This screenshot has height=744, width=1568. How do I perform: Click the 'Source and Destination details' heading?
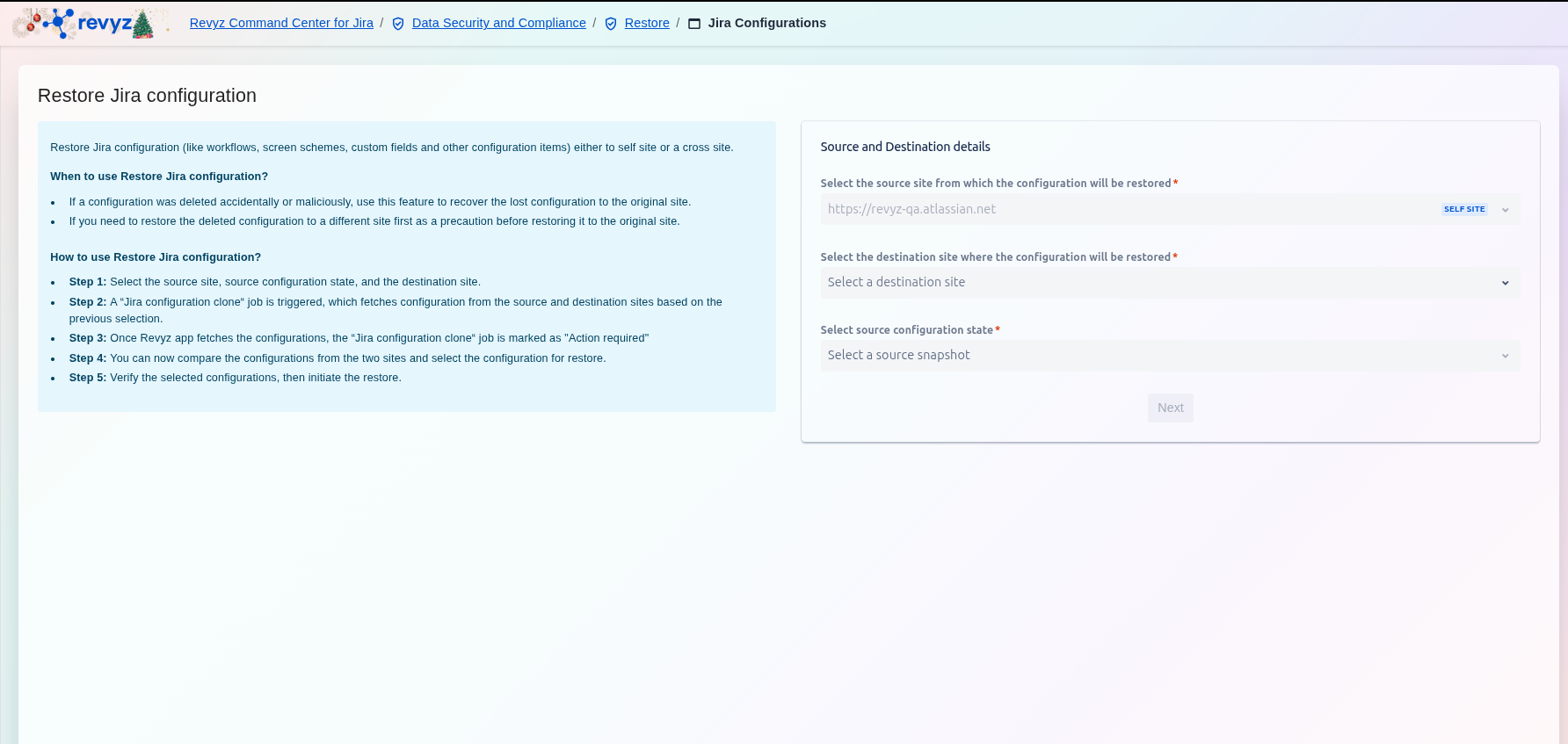tap(904, 147)
